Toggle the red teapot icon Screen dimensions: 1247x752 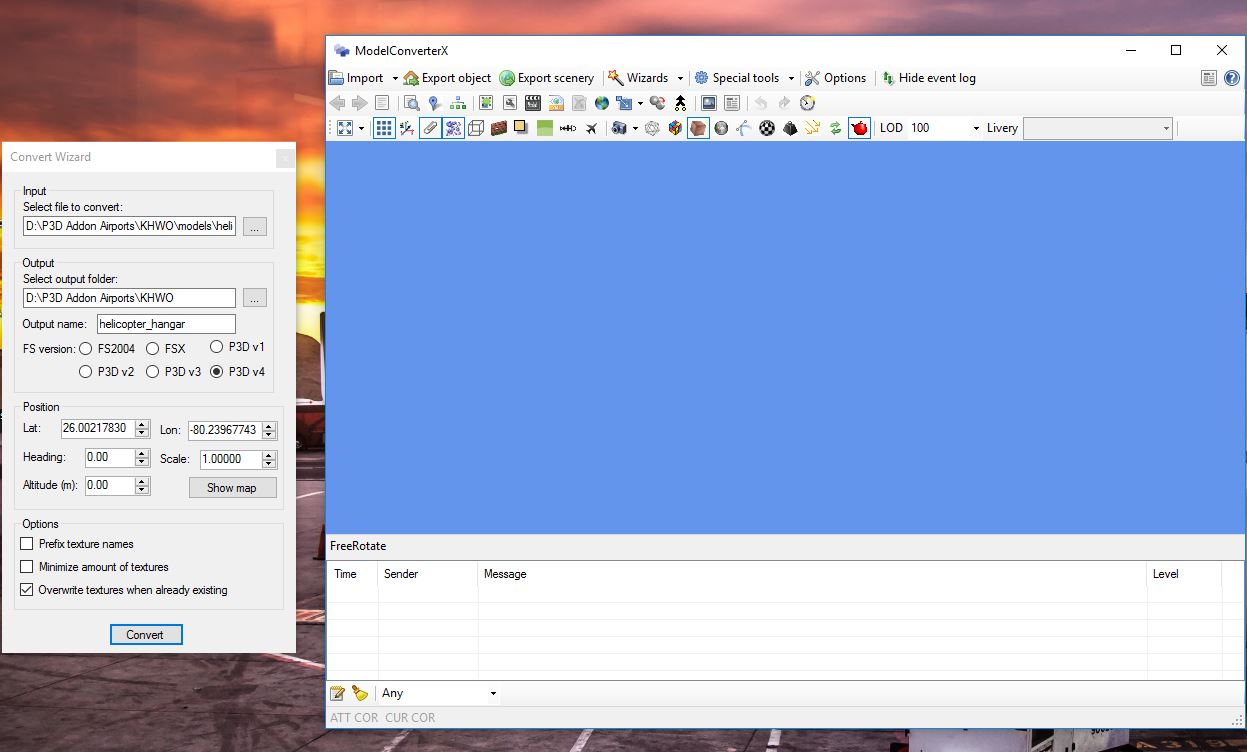click(x=859, y=128)
